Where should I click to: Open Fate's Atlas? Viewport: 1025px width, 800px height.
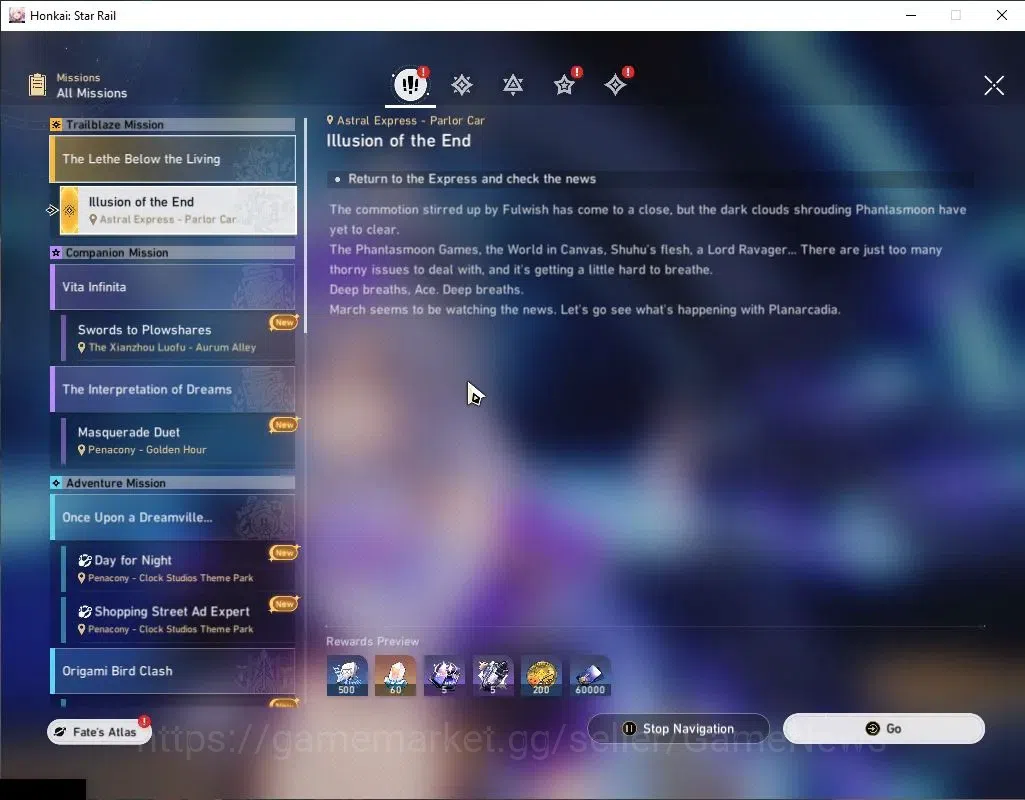(99, 732)
